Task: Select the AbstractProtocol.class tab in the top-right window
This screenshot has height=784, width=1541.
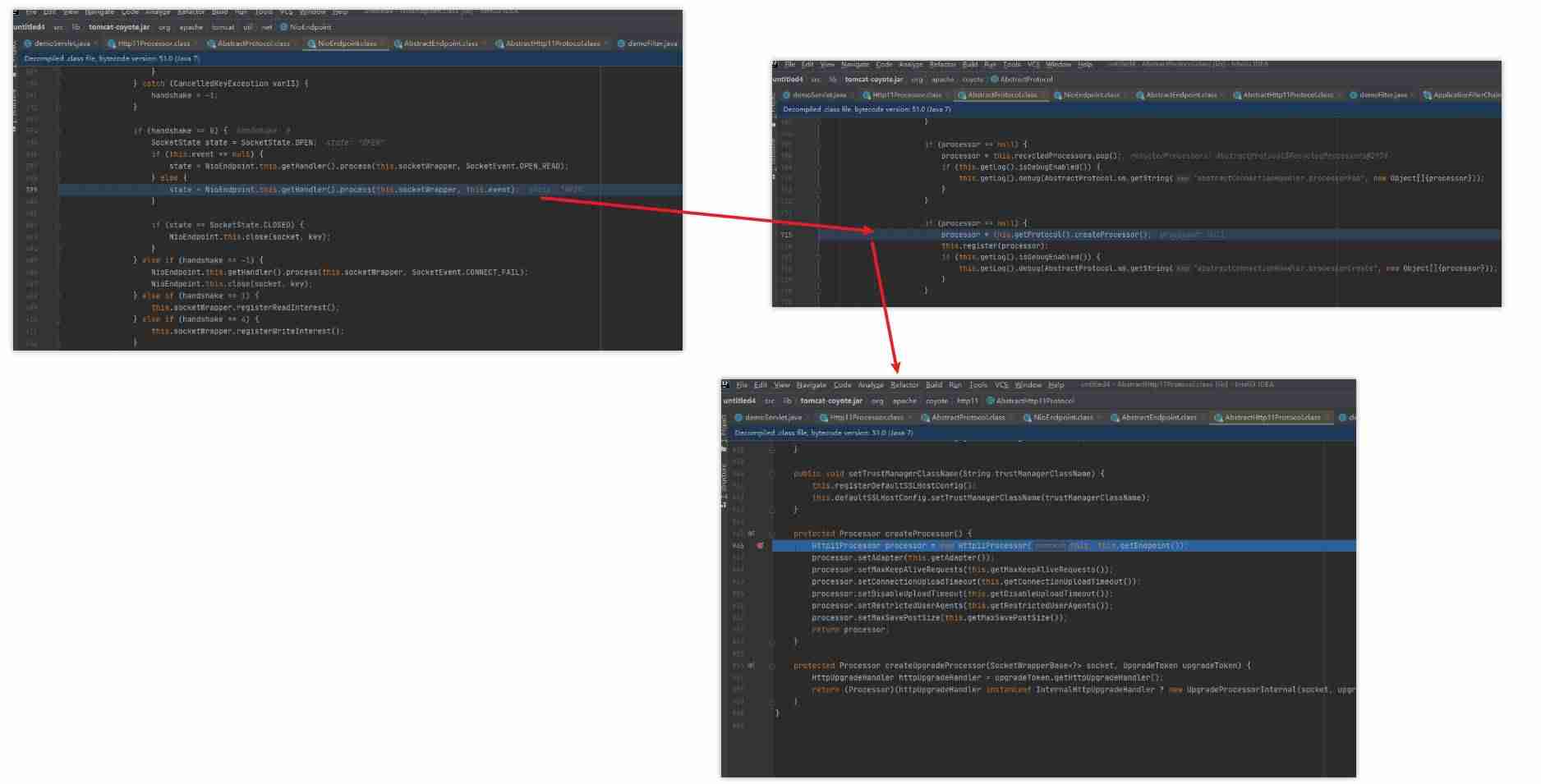Action: [x=1002, y=95]
